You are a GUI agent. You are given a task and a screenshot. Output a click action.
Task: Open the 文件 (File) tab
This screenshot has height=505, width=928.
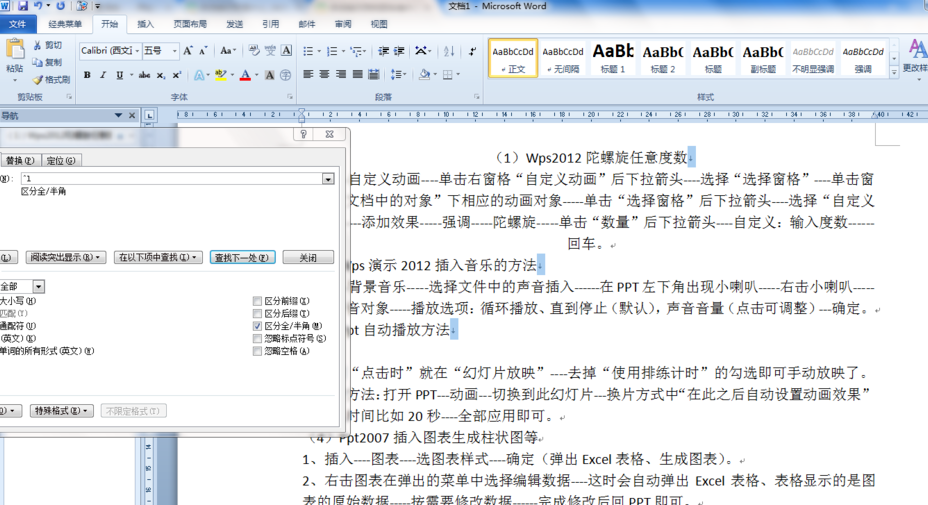pyautogui.click(x=18, y=24)
